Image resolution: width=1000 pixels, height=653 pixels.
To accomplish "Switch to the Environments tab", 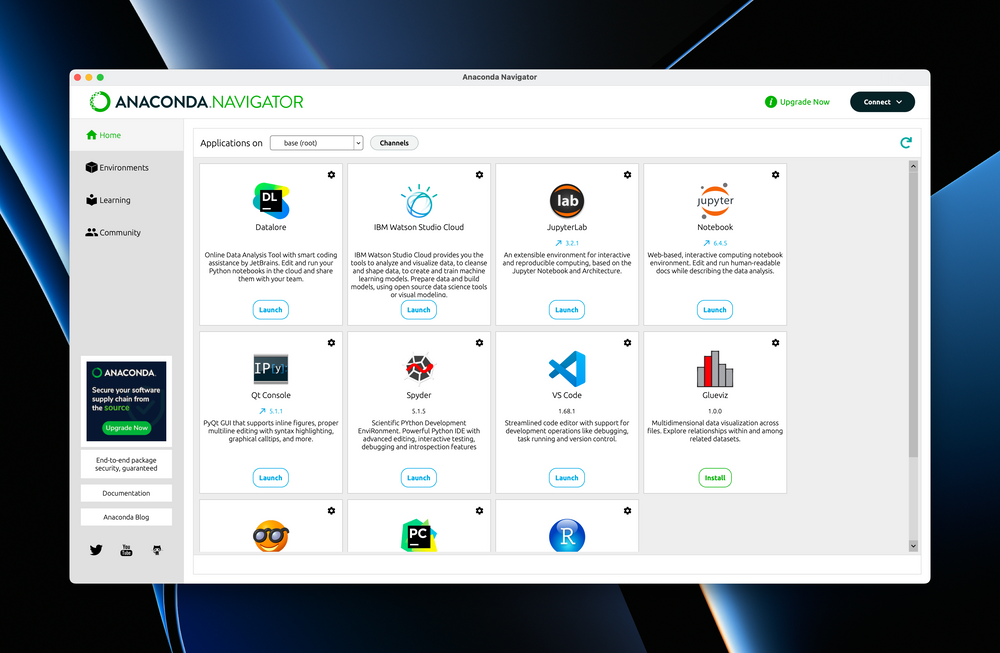I will (x=124, y=168).
